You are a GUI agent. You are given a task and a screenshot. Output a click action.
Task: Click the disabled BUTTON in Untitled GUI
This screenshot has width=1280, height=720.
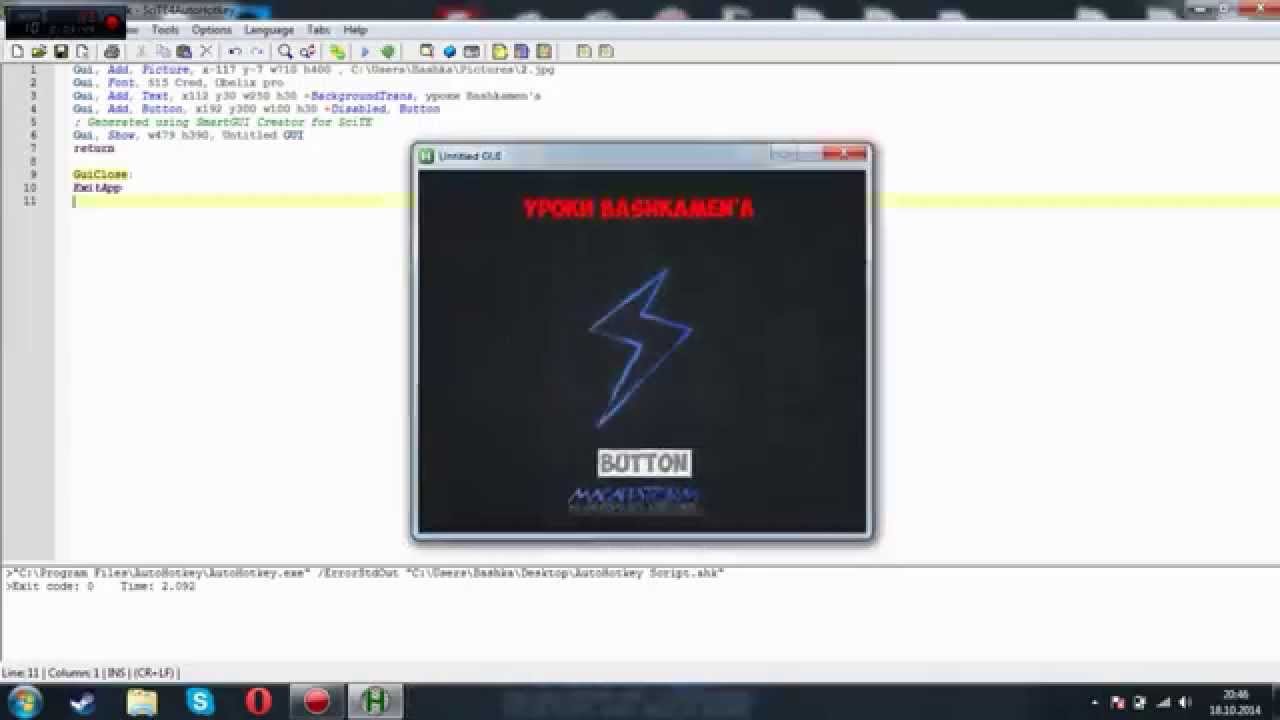pos(644,463)
